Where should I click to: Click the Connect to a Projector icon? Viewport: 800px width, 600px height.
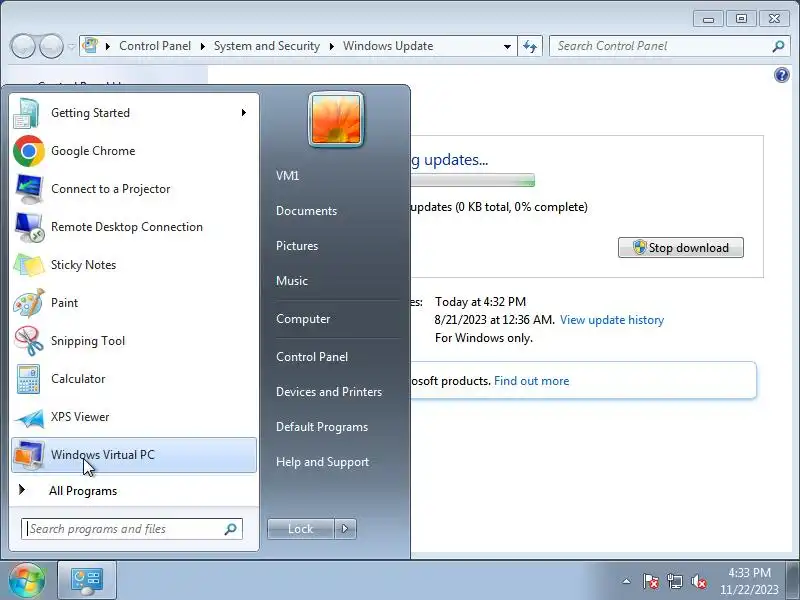pos(29,189)
